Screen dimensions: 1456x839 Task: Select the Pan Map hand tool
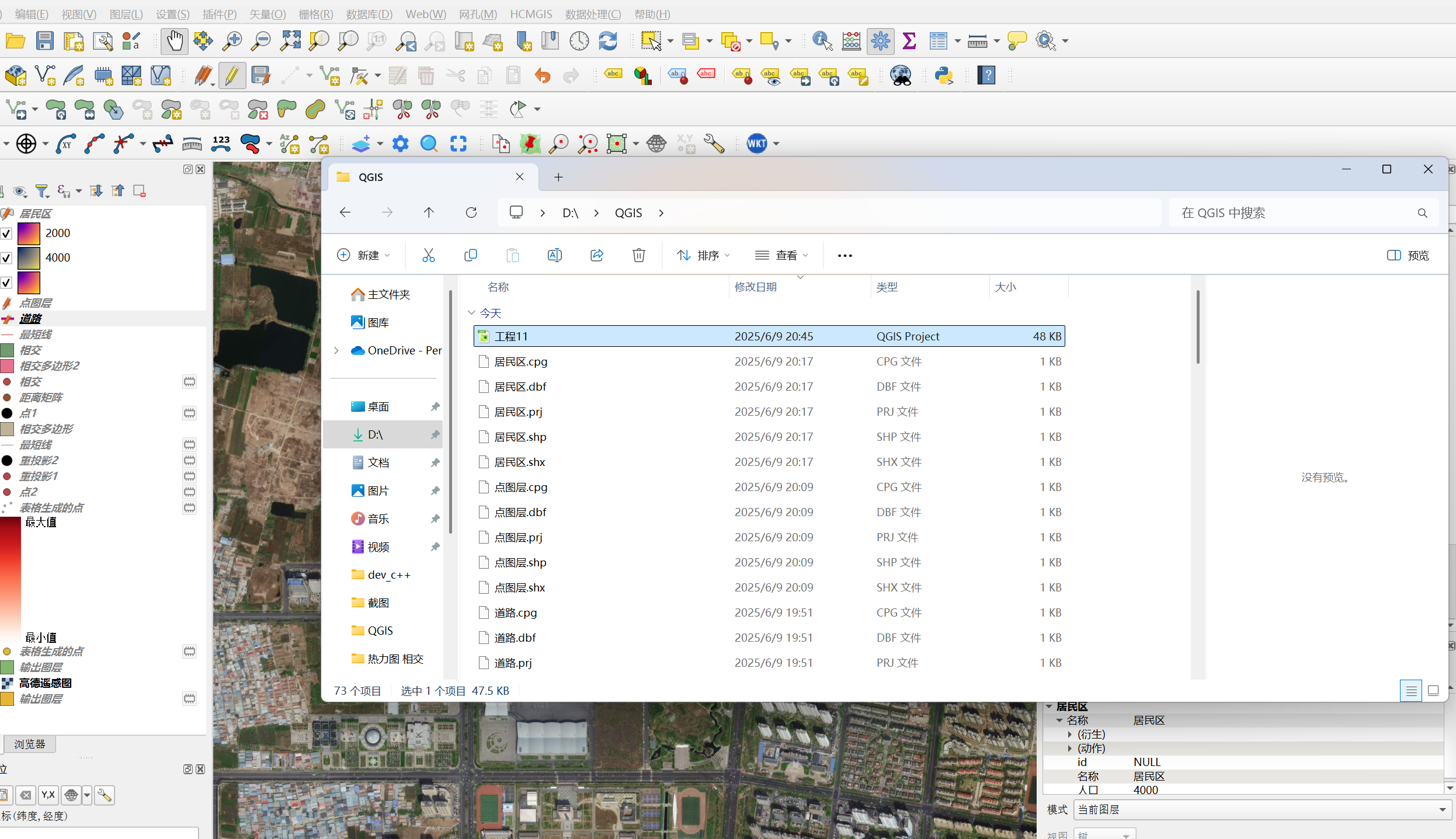(x=174, y=41)
